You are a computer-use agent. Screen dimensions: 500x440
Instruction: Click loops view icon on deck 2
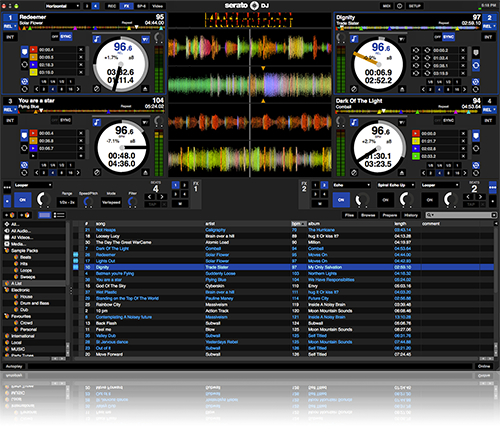[x=476, y=65]
